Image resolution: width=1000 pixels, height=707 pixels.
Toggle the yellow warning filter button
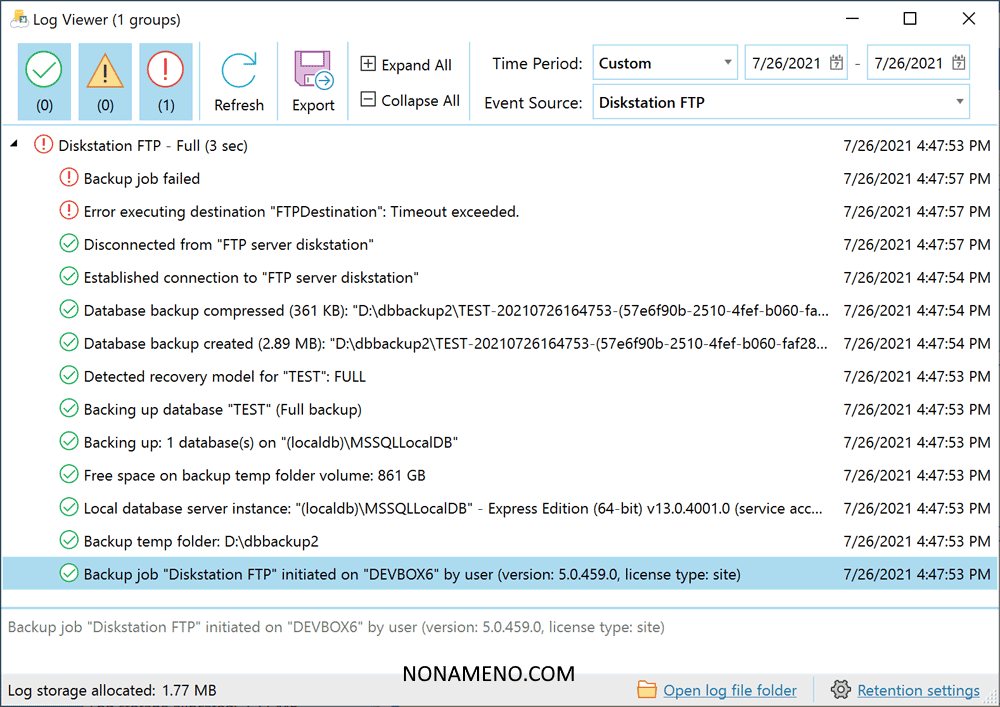coord(105,79)
